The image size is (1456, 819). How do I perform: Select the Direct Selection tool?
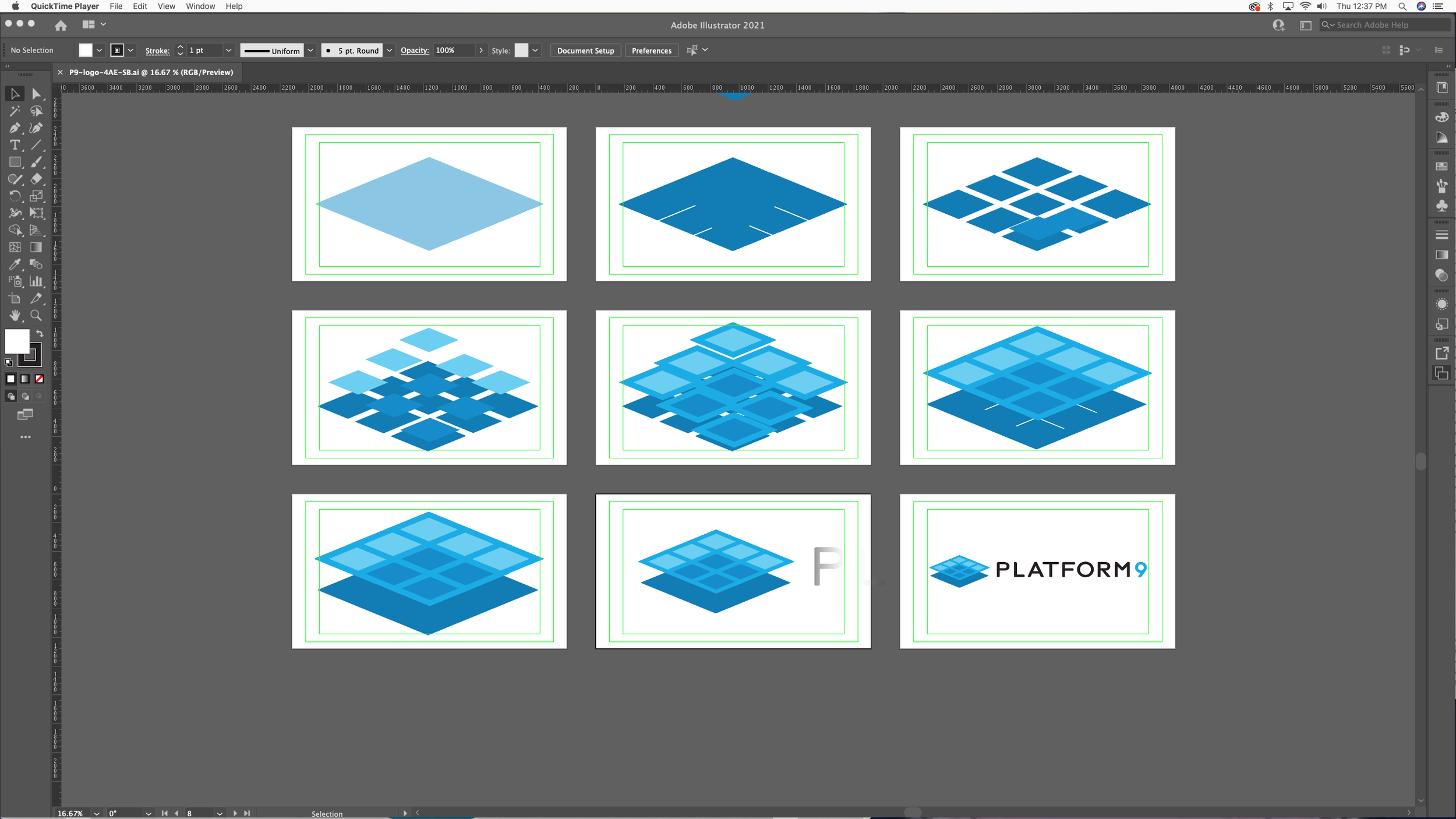36,94
